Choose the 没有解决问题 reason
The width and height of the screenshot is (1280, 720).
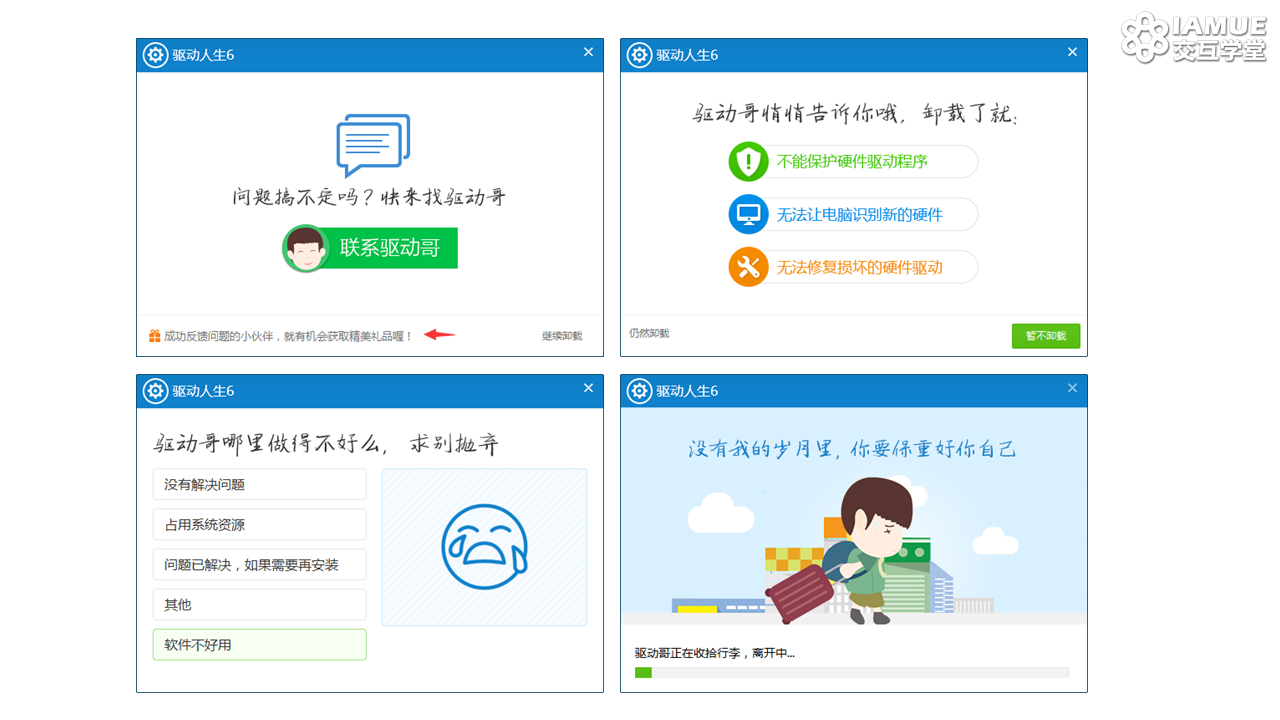tap(260, 484)
